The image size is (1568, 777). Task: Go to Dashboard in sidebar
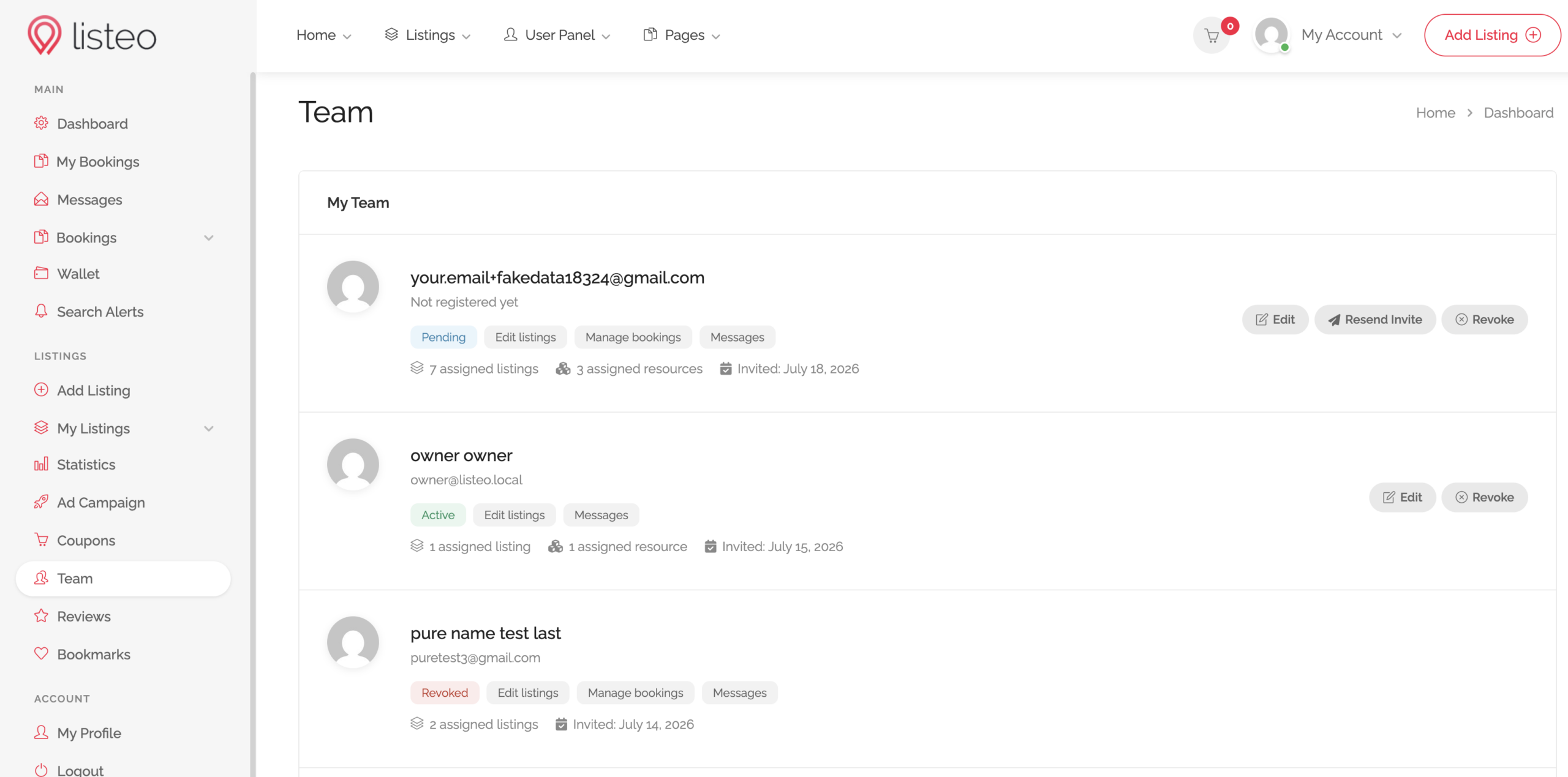(x=92, y=124)
